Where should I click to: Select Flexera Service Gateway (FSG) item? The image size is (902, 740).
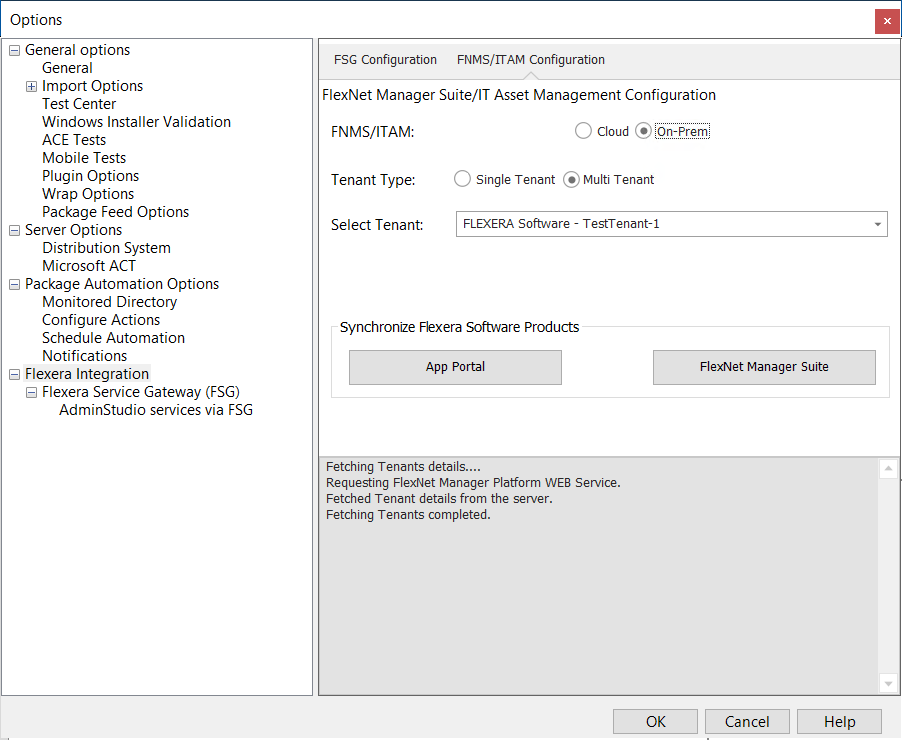(141, 392)
